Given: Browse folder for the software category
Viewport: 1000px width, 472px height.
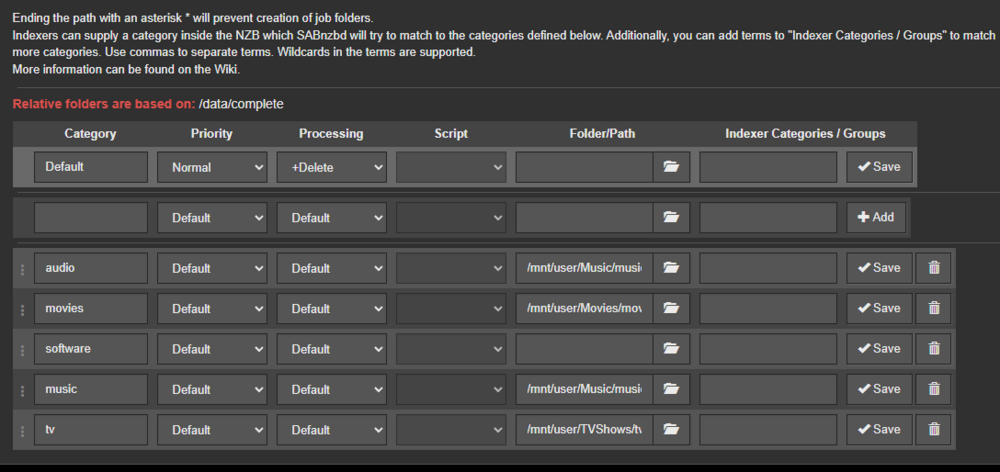Looking at the screenshot, I should pyautogui.click(x=671, y=349).
